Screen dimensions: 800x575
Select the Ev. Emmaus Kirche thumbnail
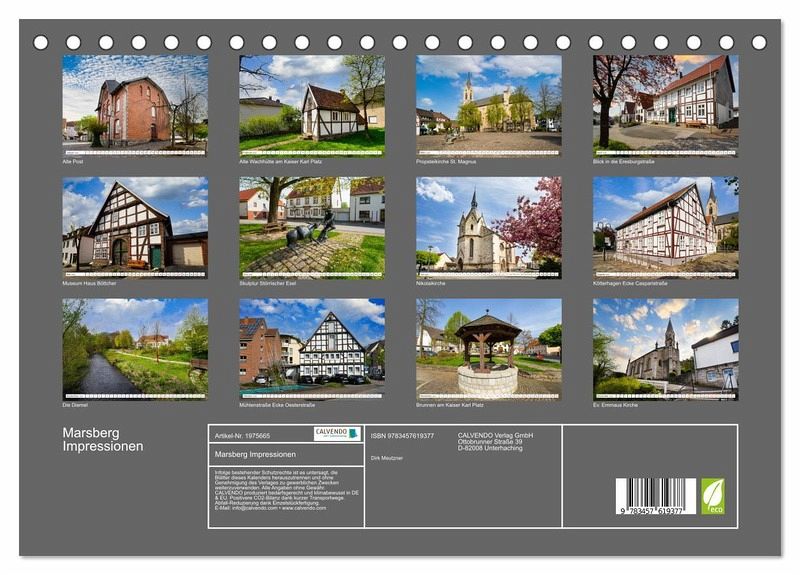(665, 346)
